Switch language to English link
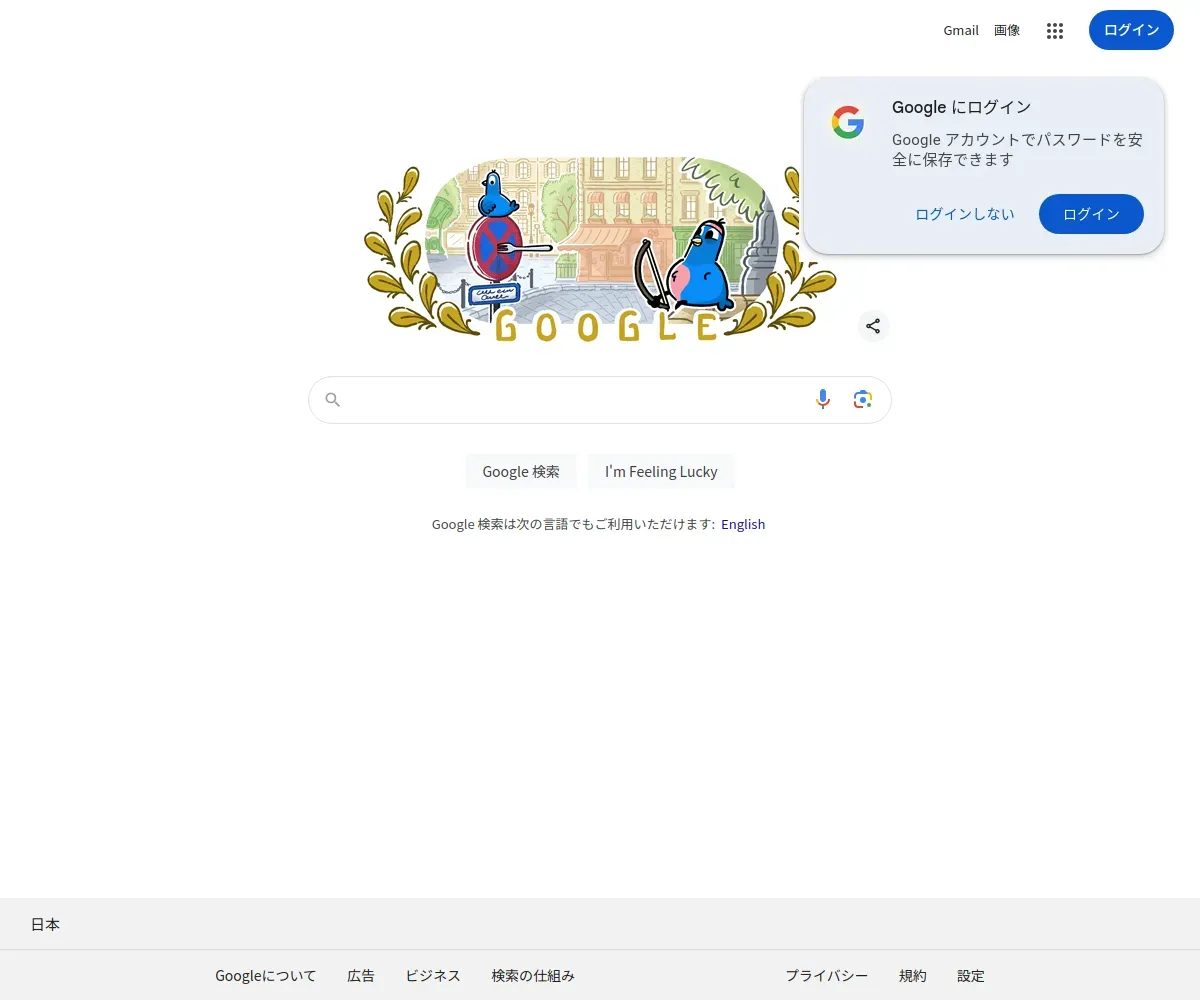The width and height of the screenshot is (1200, 1000). (x=743, y=524)
